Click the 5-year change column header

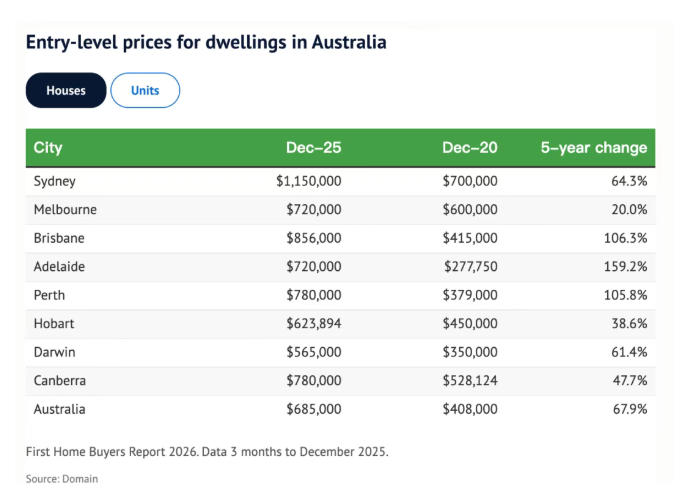tap(593, 148)
